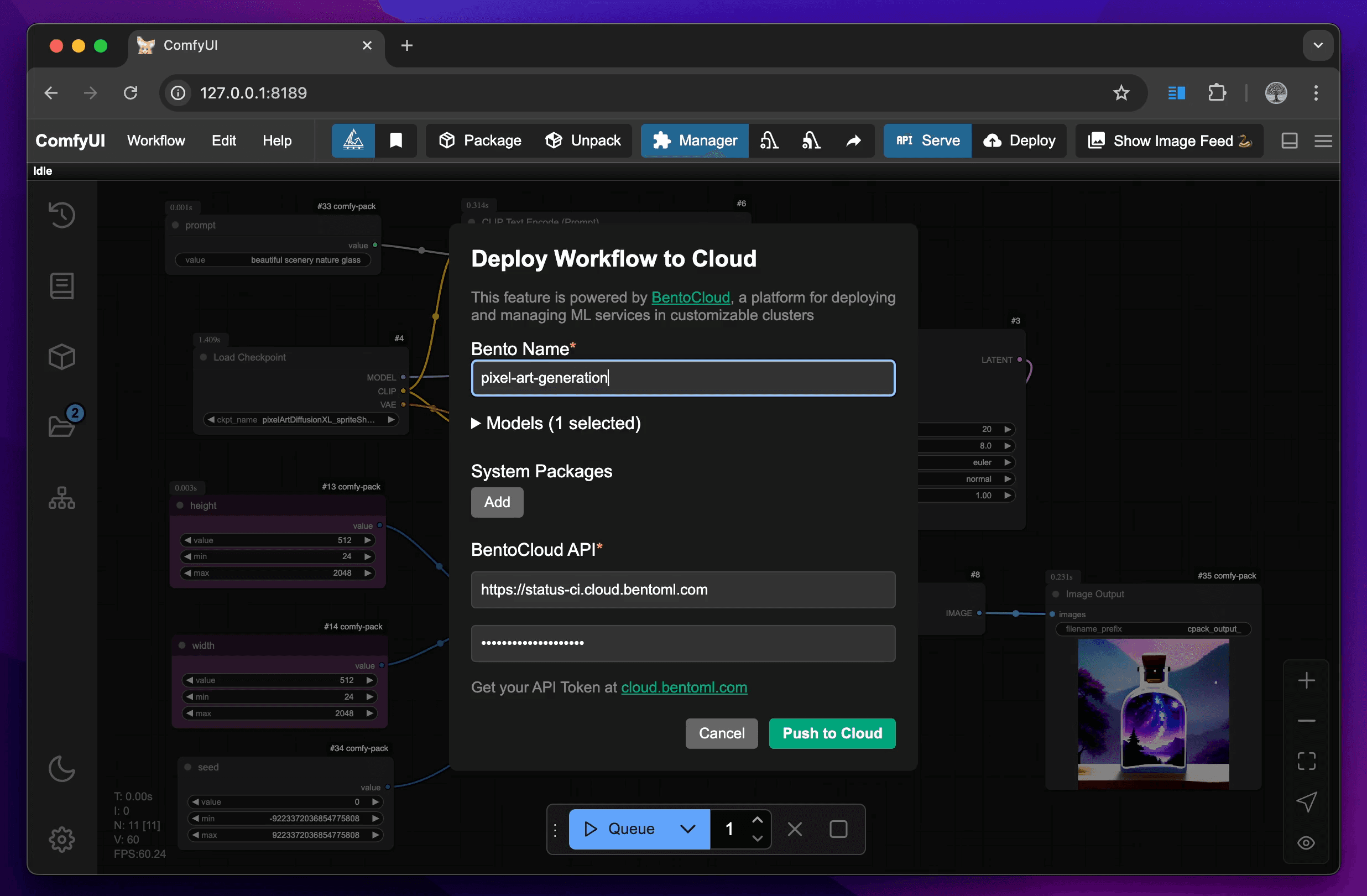Viewport: 1367px width, 896px height.
Task: Toggle dark mode moon icon
Action: point(62,768)
